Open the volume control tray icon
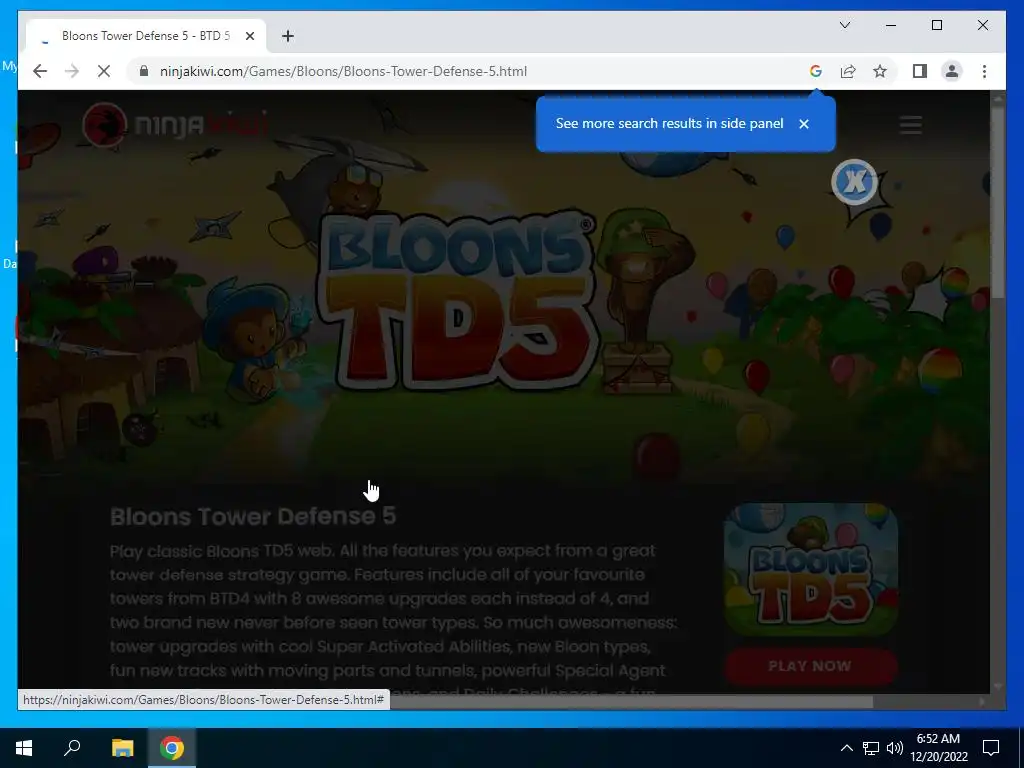1024x768 pixels. [895, 748]
